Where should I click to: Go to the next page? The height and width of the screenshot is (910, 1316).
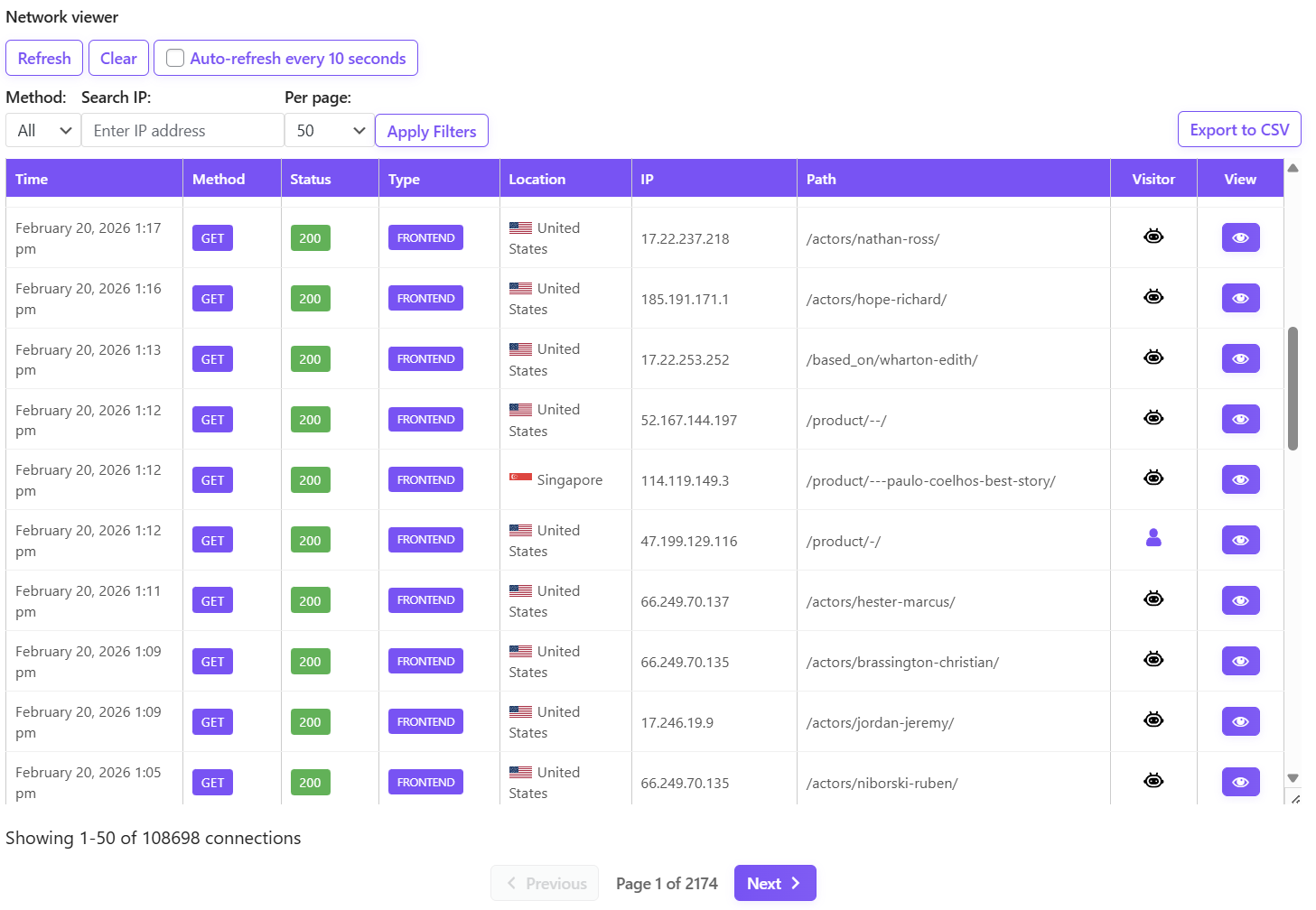point(774,883)
